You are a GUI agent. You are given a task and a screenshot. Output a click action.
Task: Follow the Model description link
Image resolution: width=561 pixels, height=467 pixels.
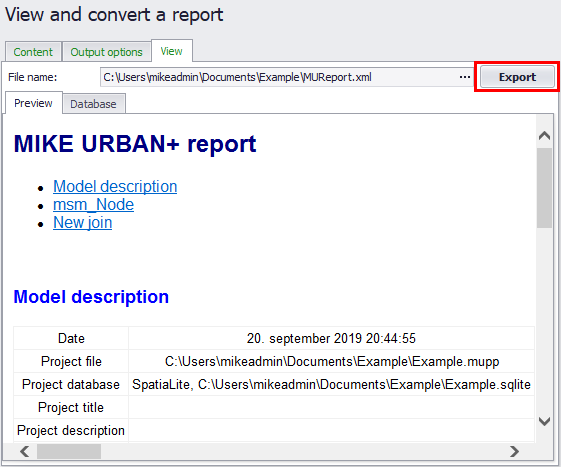tap(115, 186)
